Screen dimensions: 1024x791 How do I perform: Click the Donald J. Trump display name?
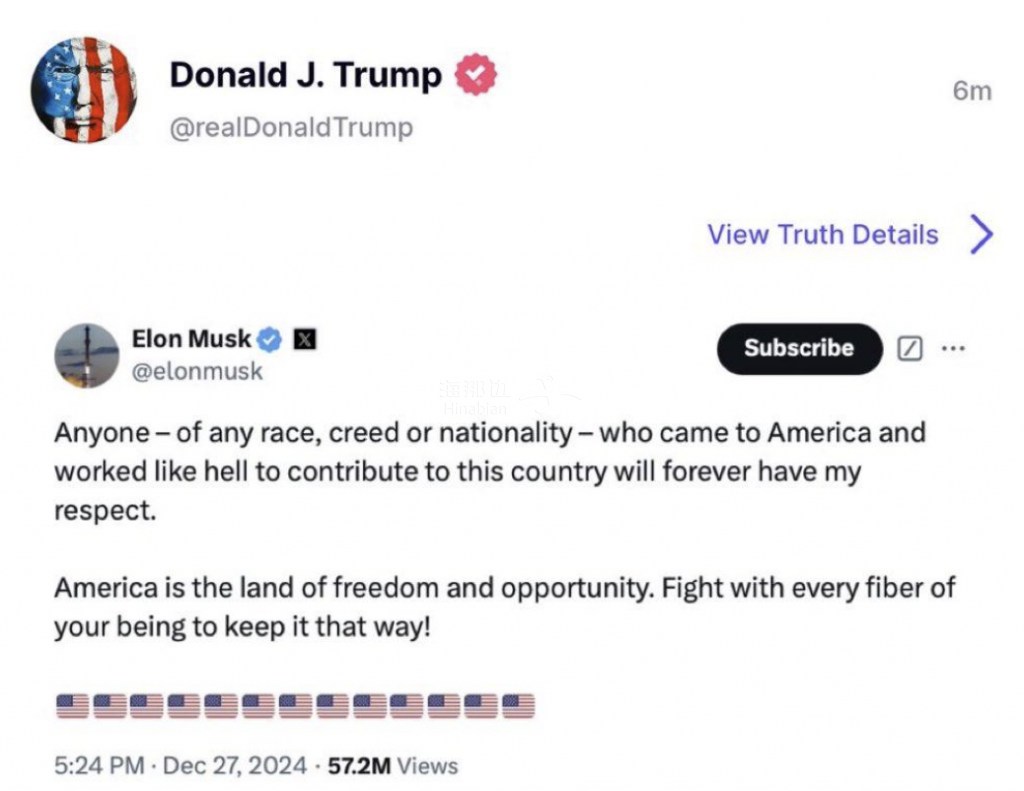(x=306, y=74)
